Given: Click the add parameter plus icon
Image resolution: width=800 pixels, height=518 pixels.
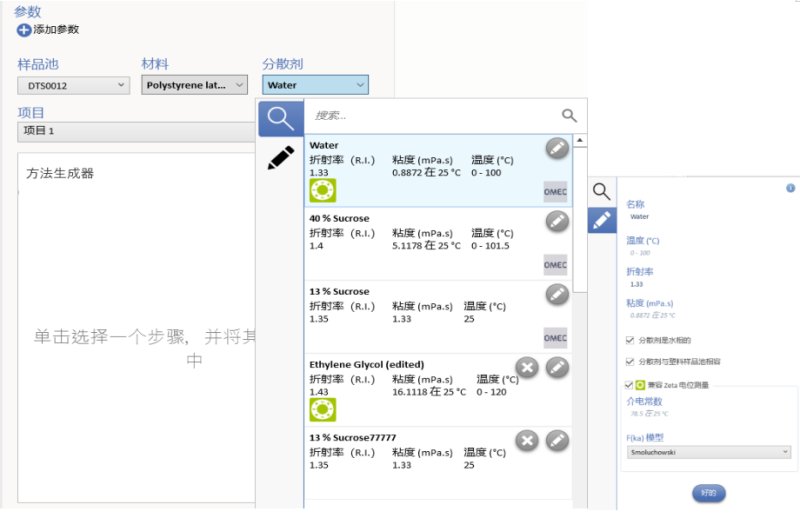Looking at the screenshot, I should (x=24, y=30).
